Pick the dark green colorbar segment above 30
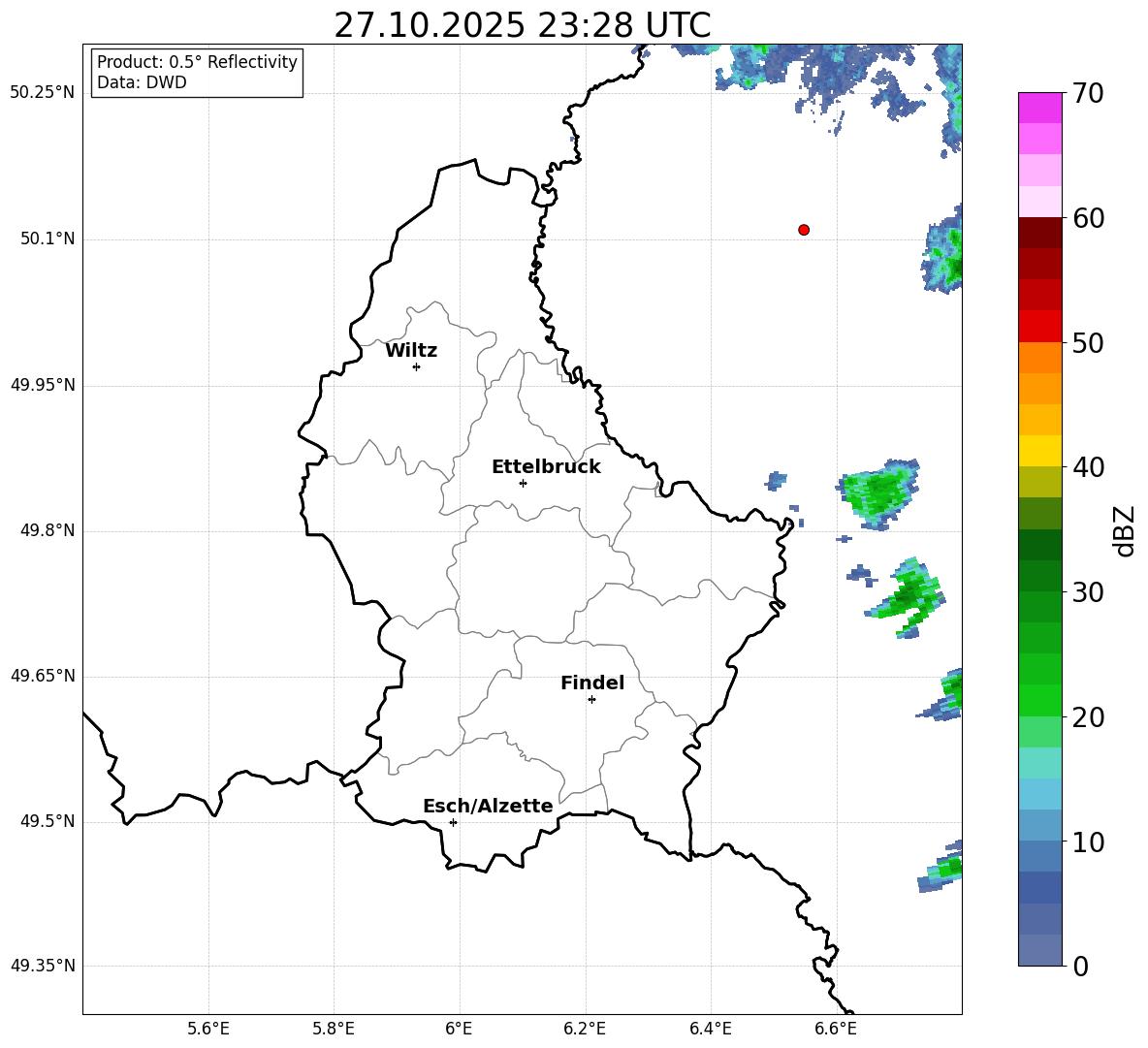Screen dimensions: 1148x1048 (x=1040, y=576)
